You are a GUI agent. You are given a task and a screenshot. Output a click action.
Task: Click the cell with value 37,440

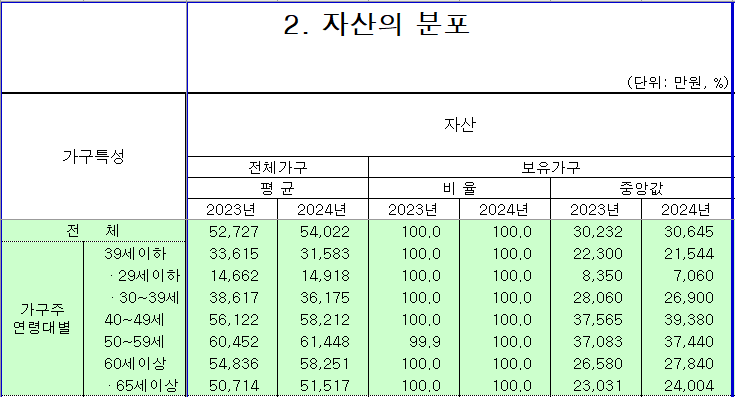[x=687, y=342]
